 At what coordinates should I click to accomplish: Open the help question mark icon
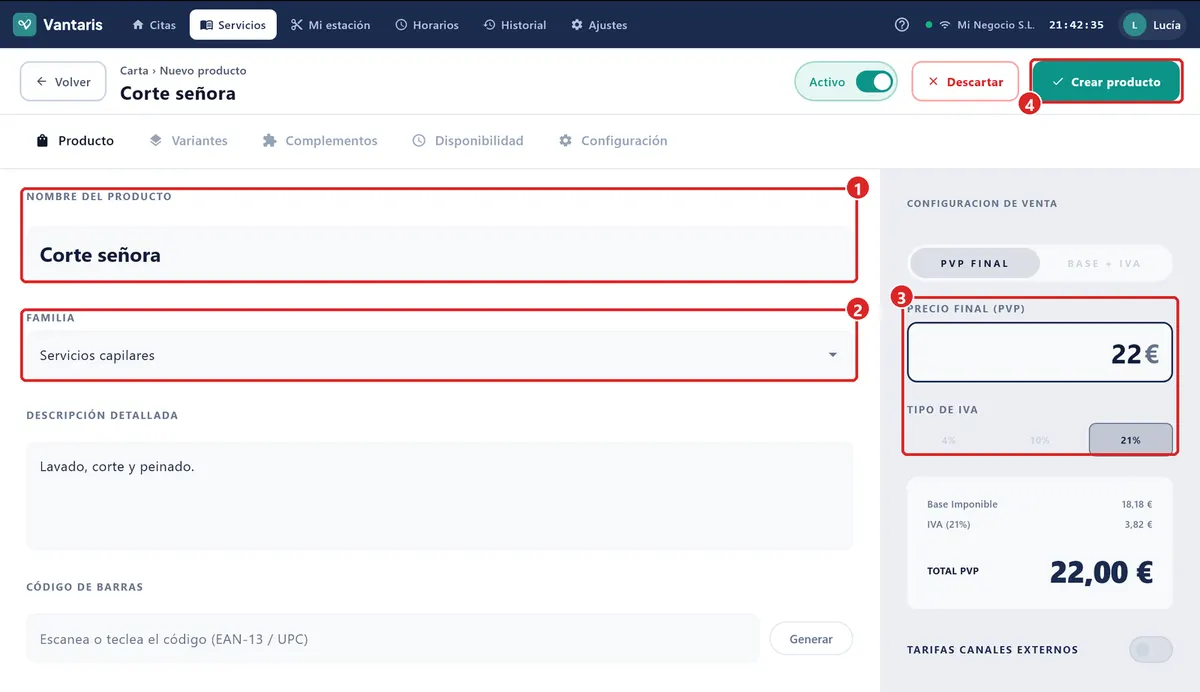pyautogui.click(x=902, y=25)
